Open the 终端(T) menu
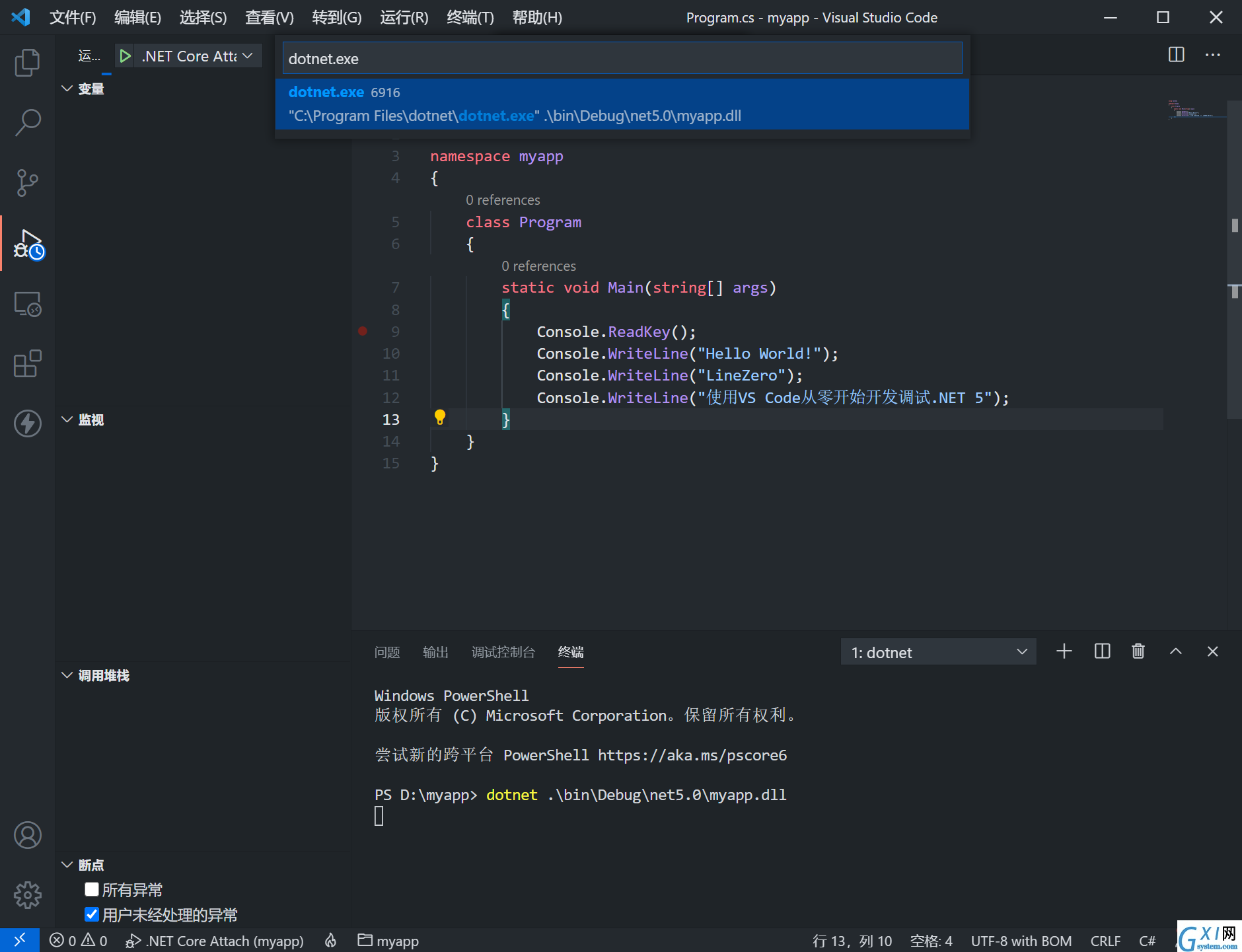The image size is (1242, 952). 470,17
